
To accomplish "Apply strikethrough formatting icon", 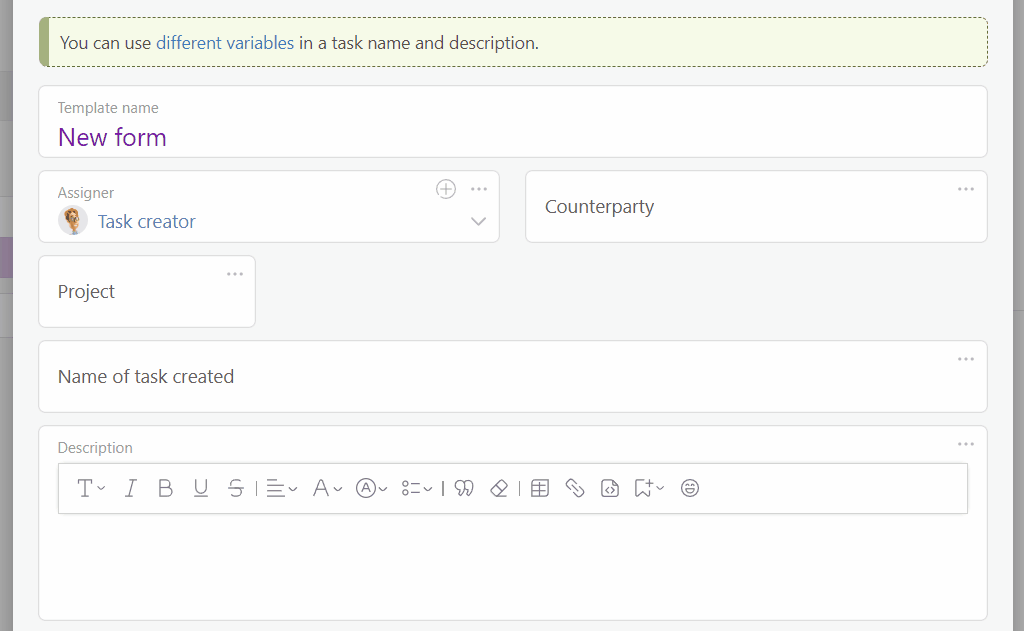I will pyautogui.click(x=236, y=488).
